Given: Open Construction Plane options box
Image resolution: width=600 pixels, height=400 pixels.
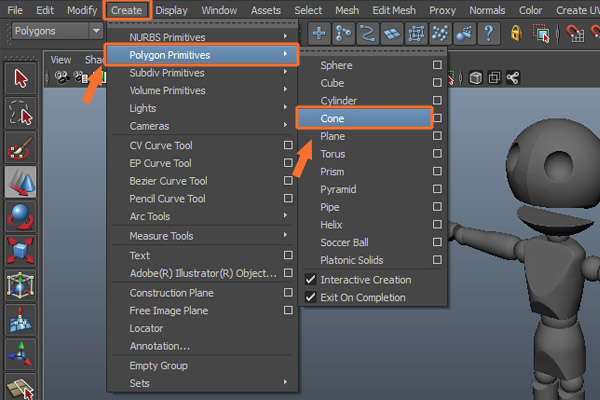Looking at the screenshot, I should (x=288, y=292).
